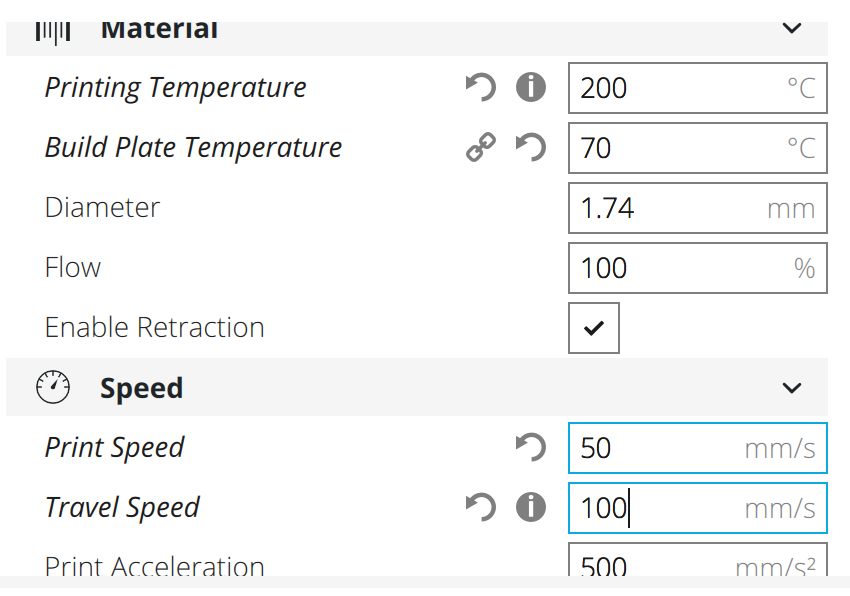Collapse the Speed section chevron

[792, 388]
